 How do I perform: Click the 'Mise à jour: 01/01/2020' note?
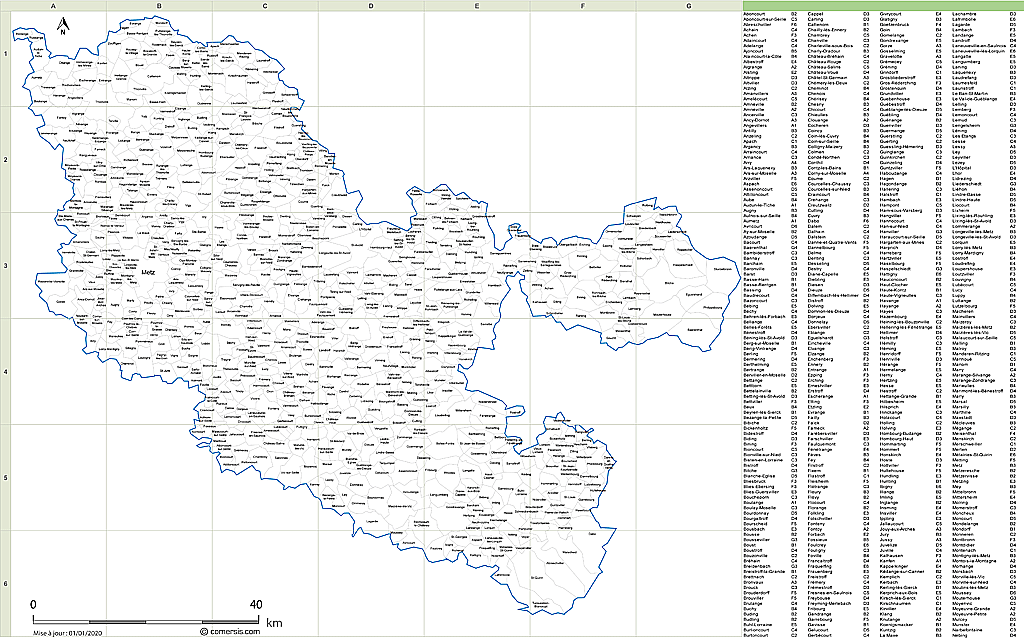[68, 633]
